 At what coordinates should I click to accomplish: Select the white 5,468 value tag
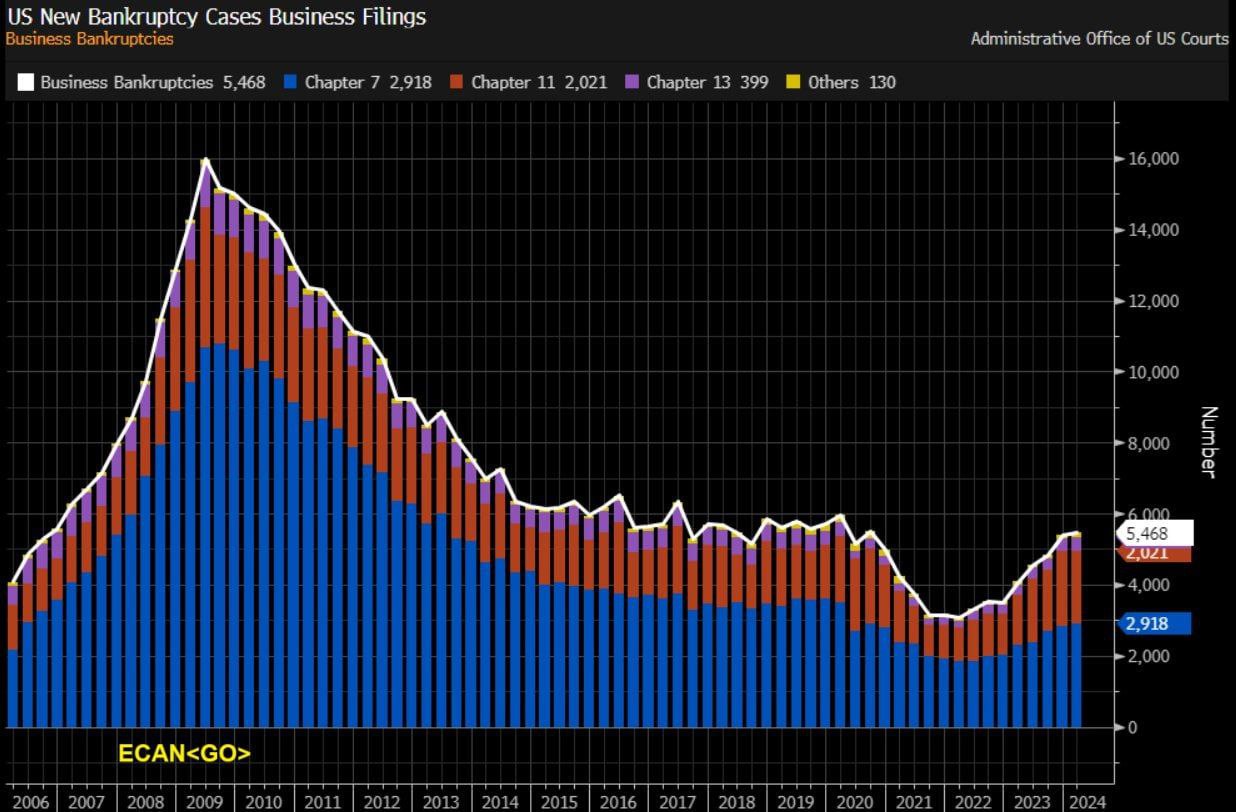[x=1154, y=533]
